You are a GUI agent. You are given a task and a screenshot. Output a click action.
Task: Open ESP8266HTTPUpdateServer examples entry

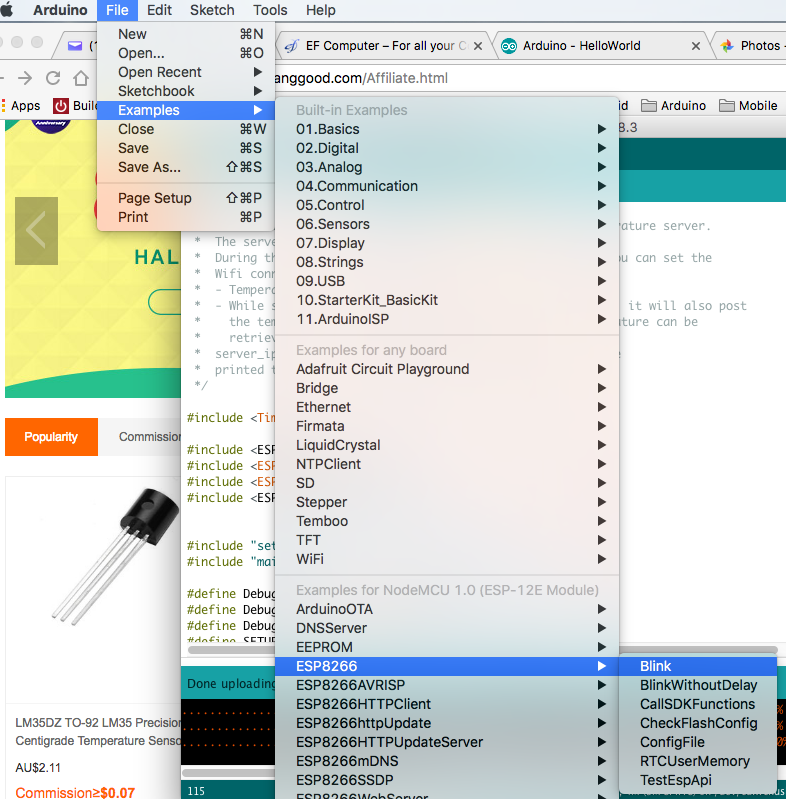click(447, 742)
